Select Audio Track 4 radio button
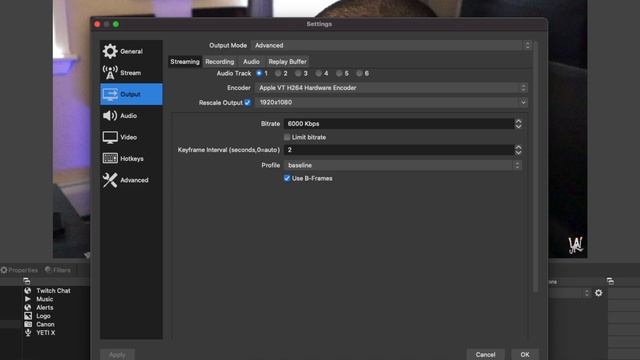Screen dimensions: 640x360 pos(318,73)
